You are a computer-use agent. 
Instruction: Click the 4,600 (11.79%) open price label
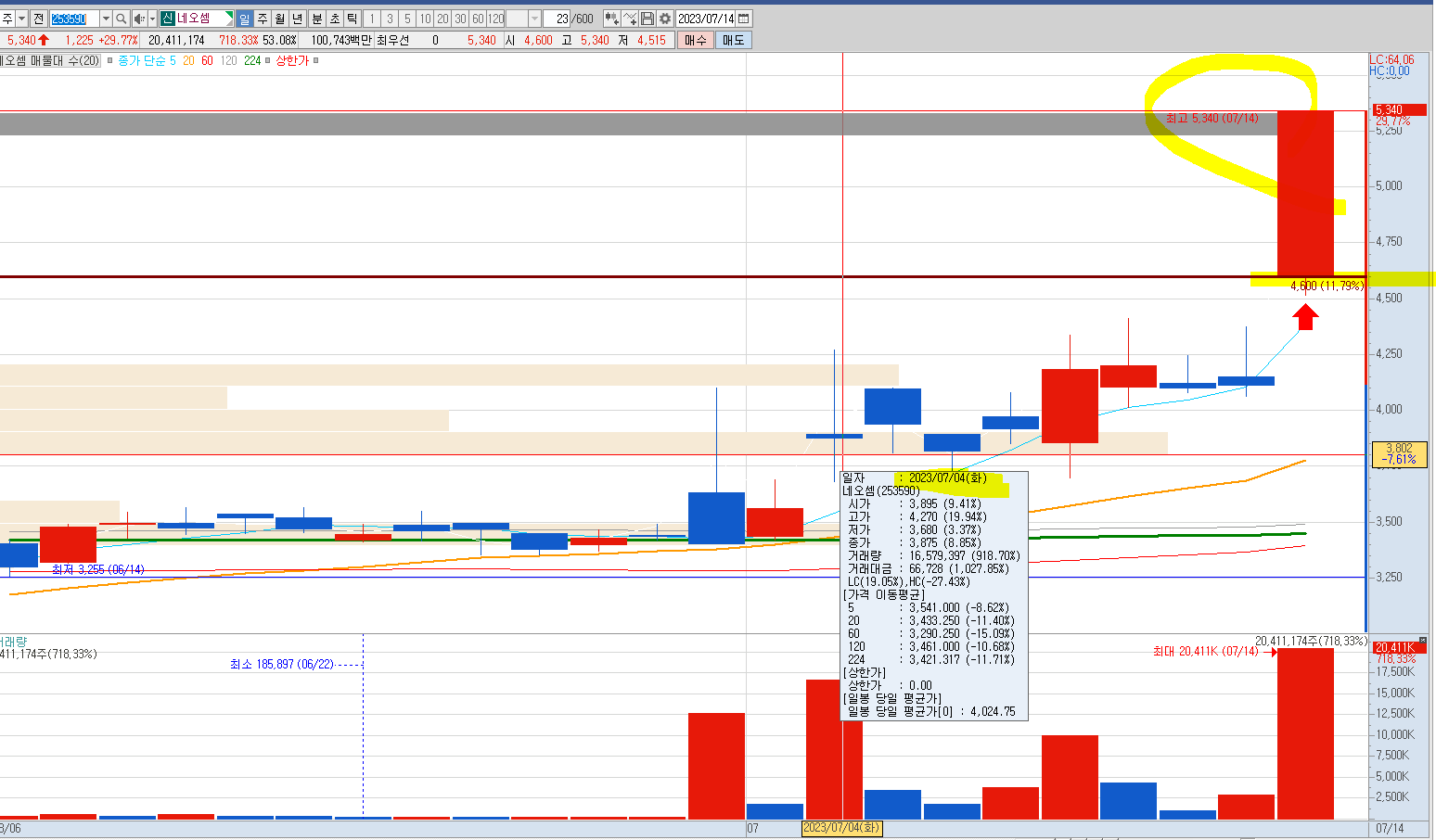click(1327, 286)
